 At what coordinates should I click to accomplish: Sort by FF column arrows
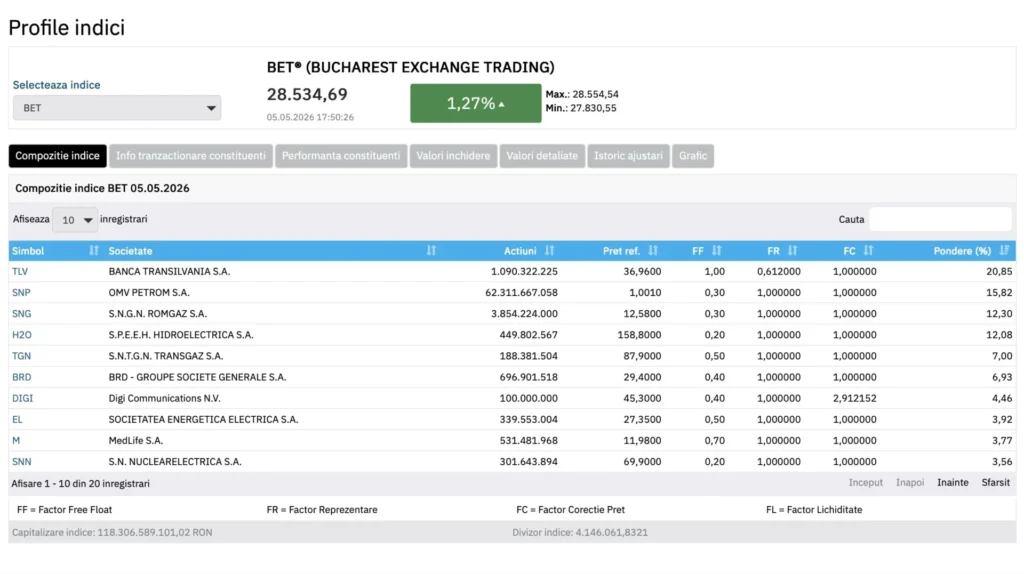[716, 251]
